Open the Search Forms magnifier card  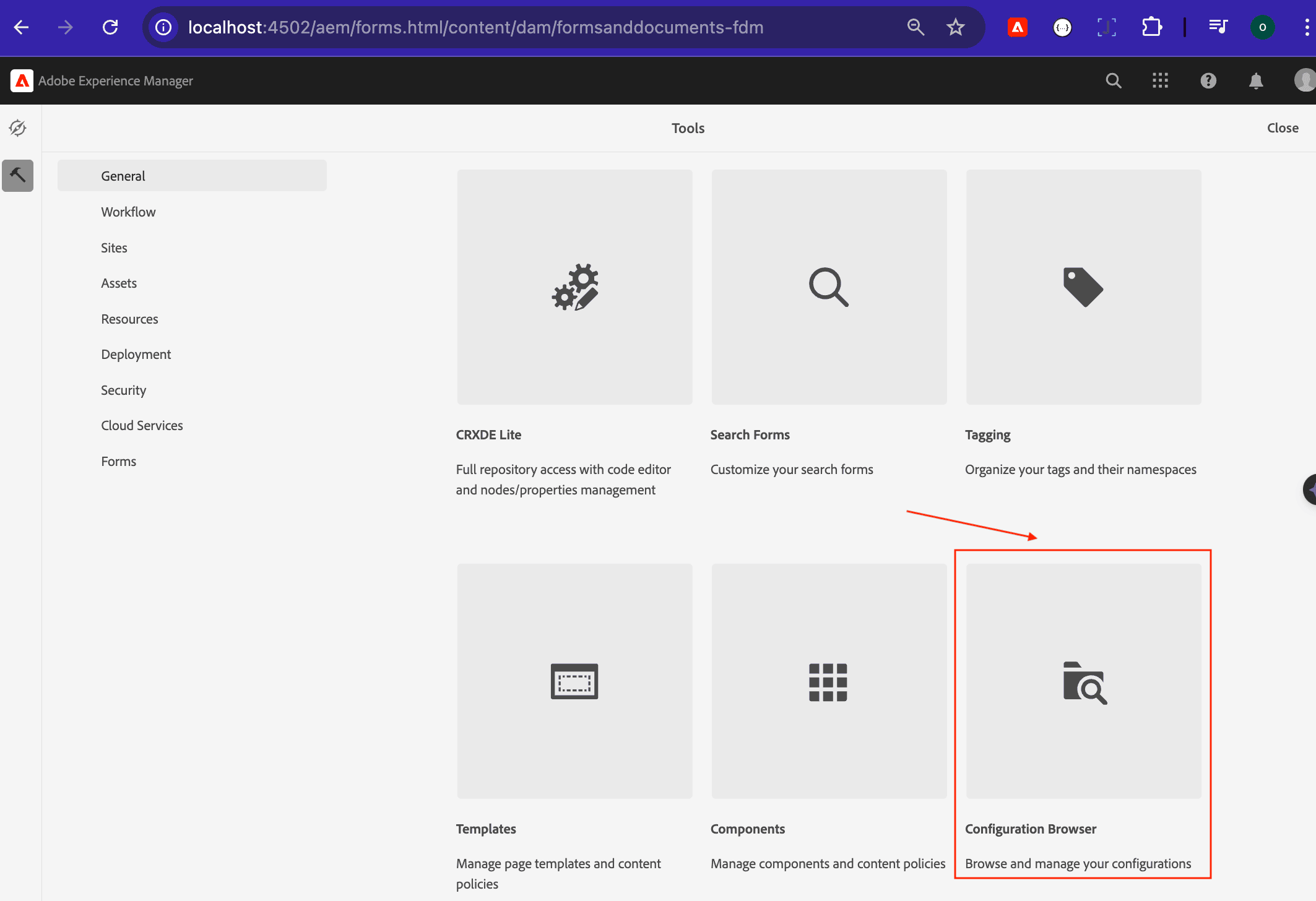[x=829, y=287]
